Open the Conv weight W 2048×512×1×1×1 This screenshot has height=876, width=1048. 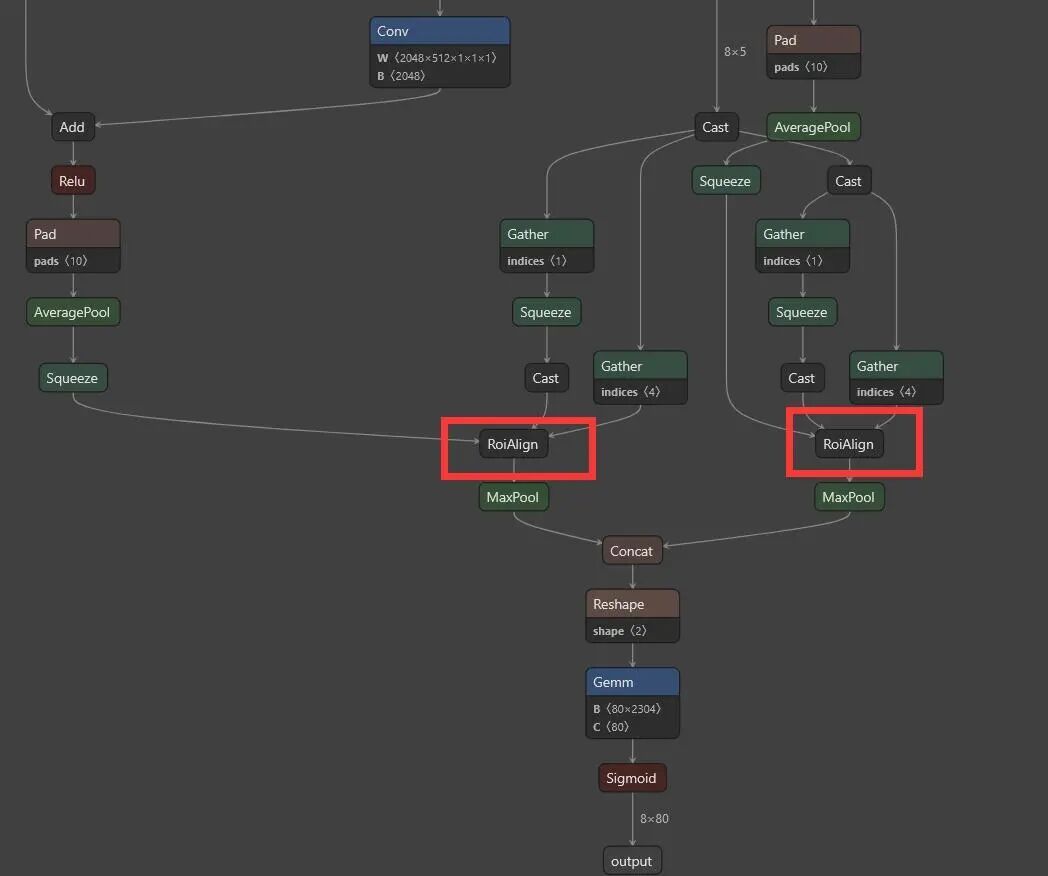437,57
